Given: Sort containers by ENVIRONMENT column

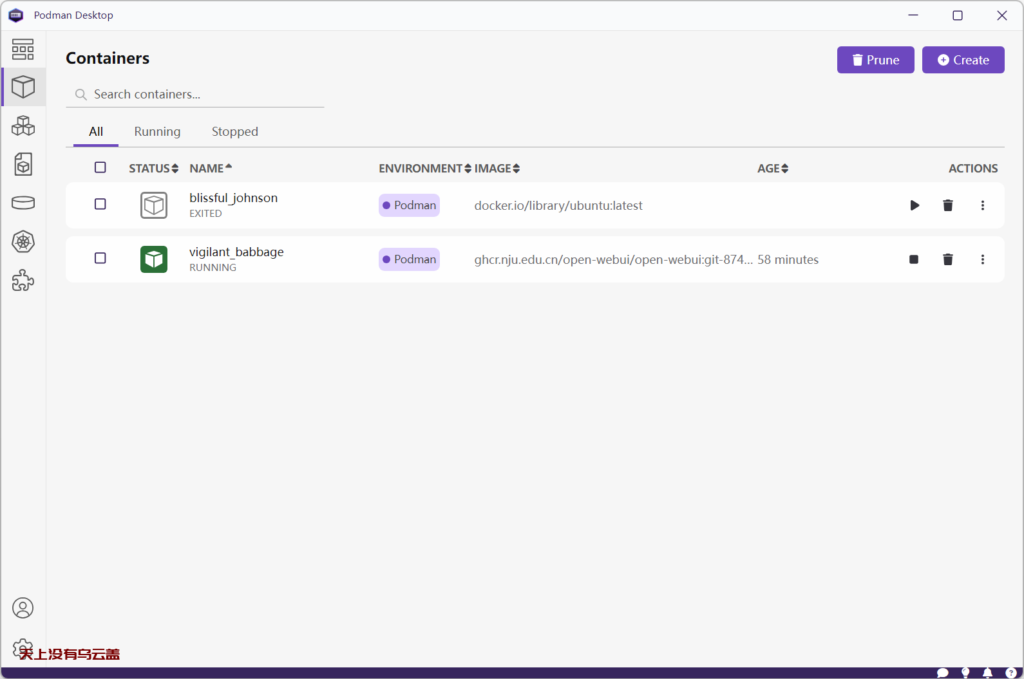Looking at the screenshot, I should [x=424, y=168].
